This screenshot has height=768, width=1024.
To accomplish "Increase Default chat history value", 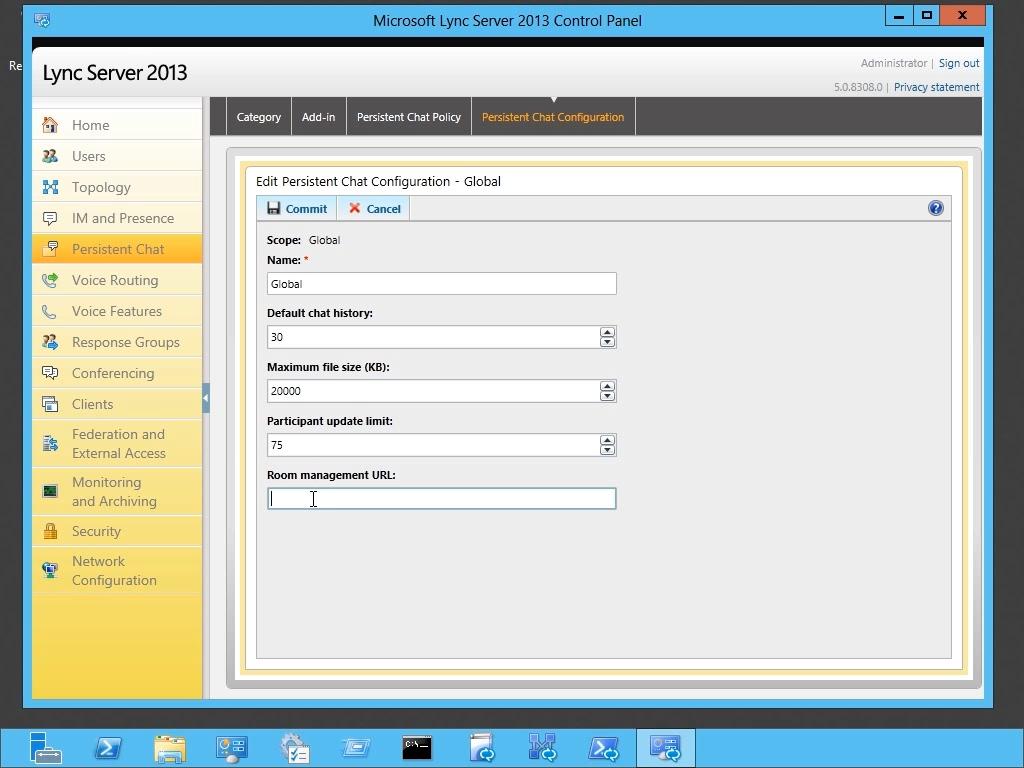I will click(607, 332).
